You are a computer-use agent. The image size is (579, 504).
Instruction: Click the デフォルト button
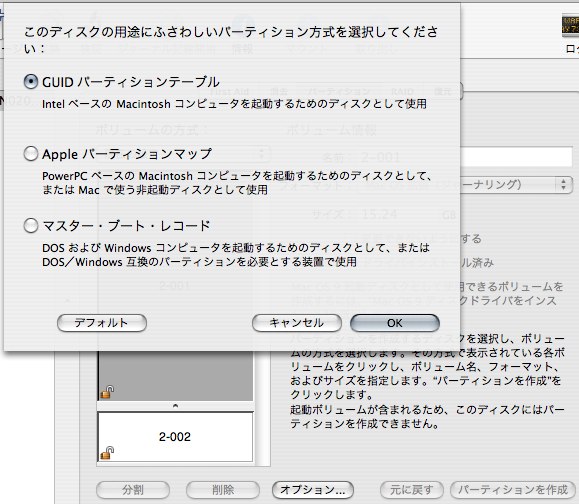102,323
